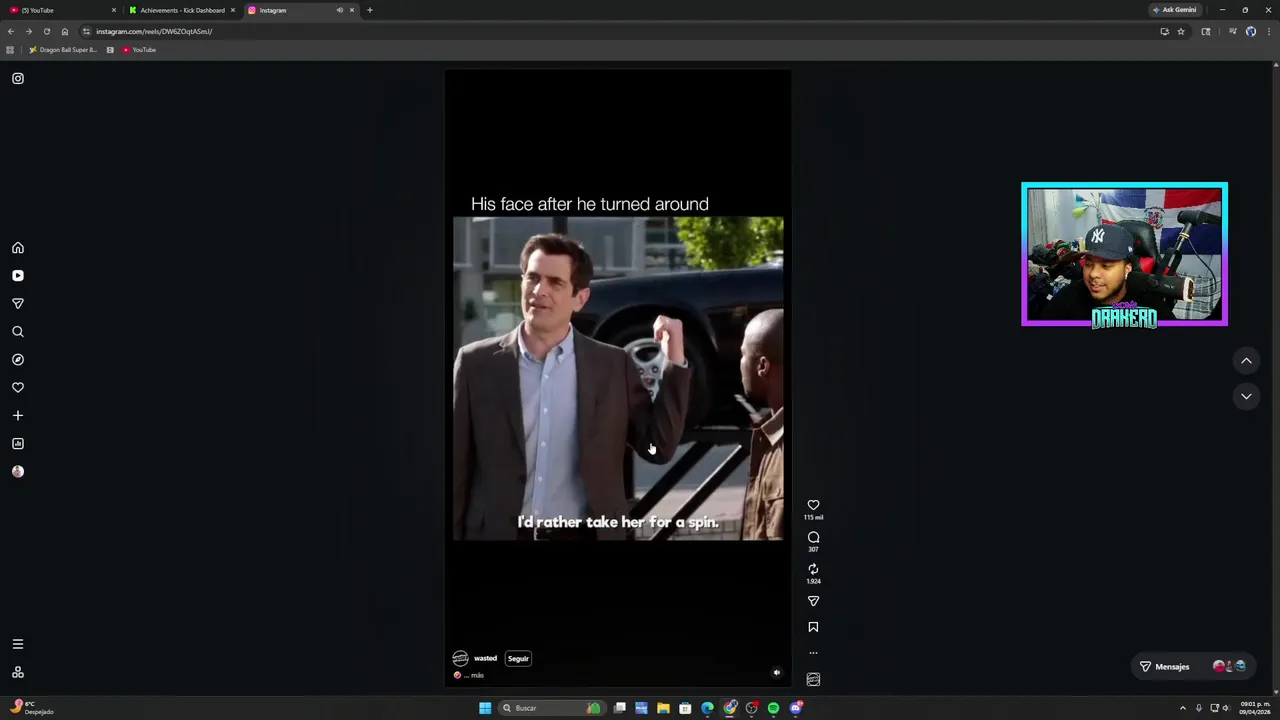Share reel via paper plane icon
The image size is (1280, 720).
tap(813, 601)
